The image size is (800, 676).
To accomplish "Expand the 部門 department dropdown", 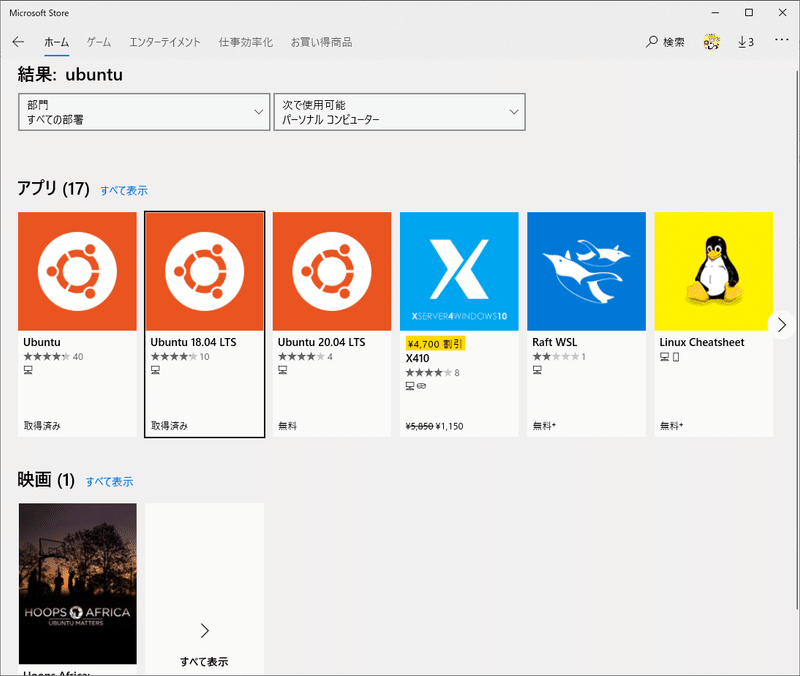I will (144, 112).
